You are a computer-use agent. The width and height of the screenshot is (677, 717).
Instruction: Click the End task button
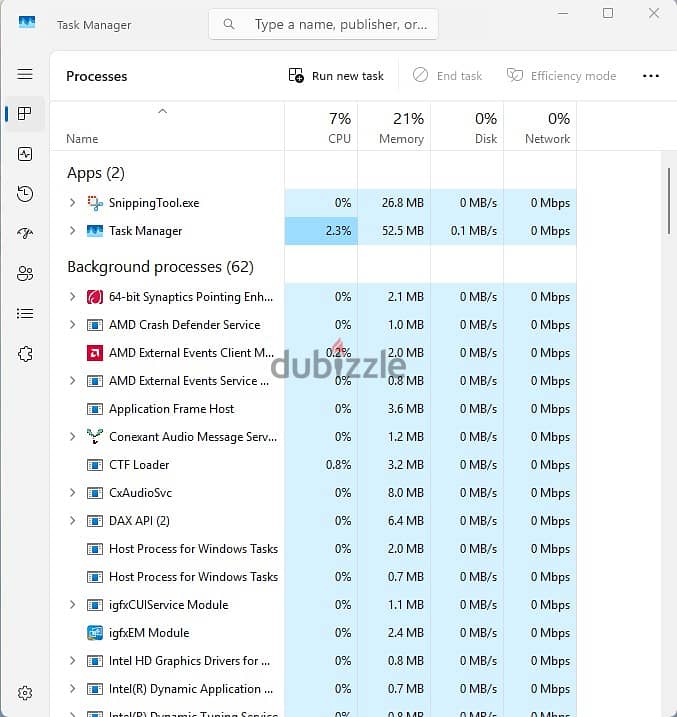(448, 75)
